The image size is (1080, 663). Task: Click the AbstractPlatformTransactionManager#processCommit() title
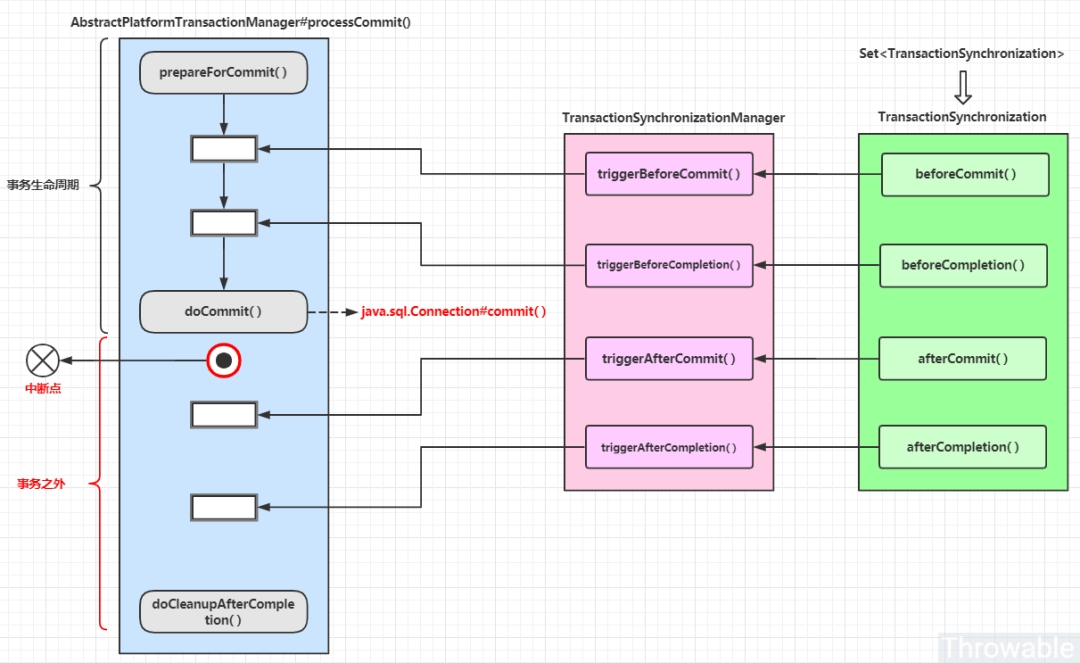240,22
